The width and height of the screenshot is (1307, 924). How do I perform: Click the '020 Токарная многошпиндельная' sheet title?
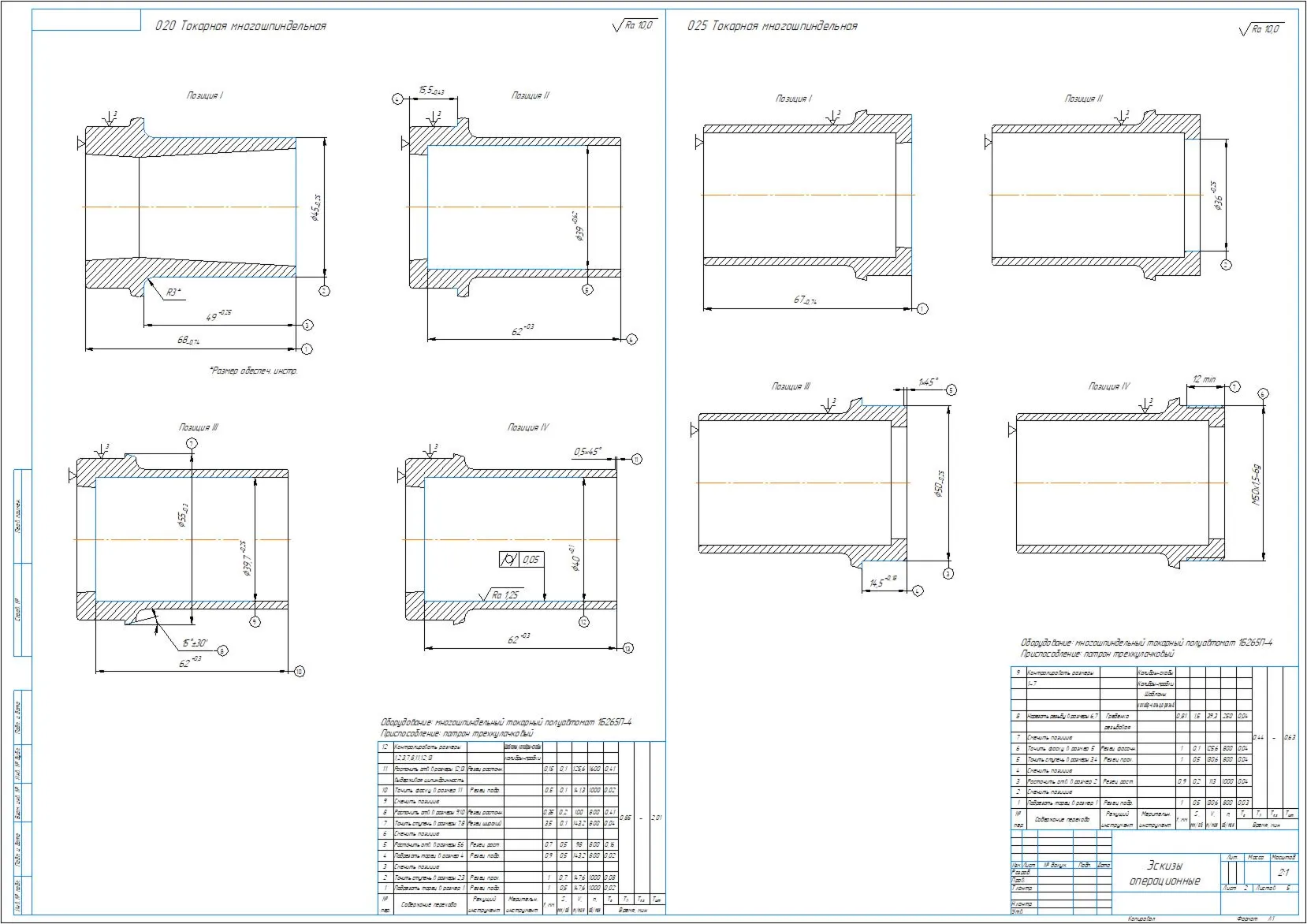pyautogui.click(x=241, y=26)
